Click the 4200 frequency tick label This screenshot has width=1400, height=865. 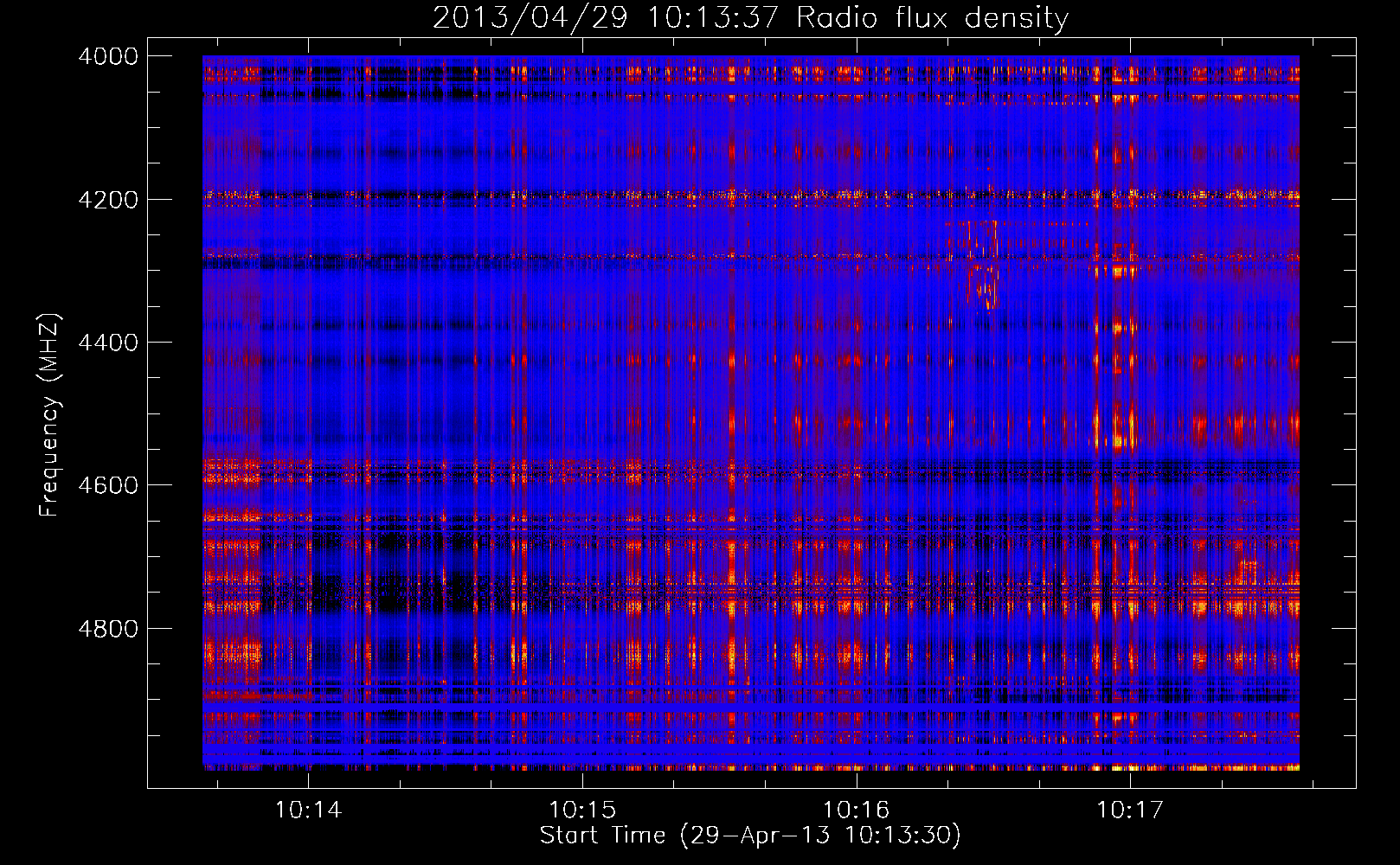pyautogui.click(x=107, y=200)
